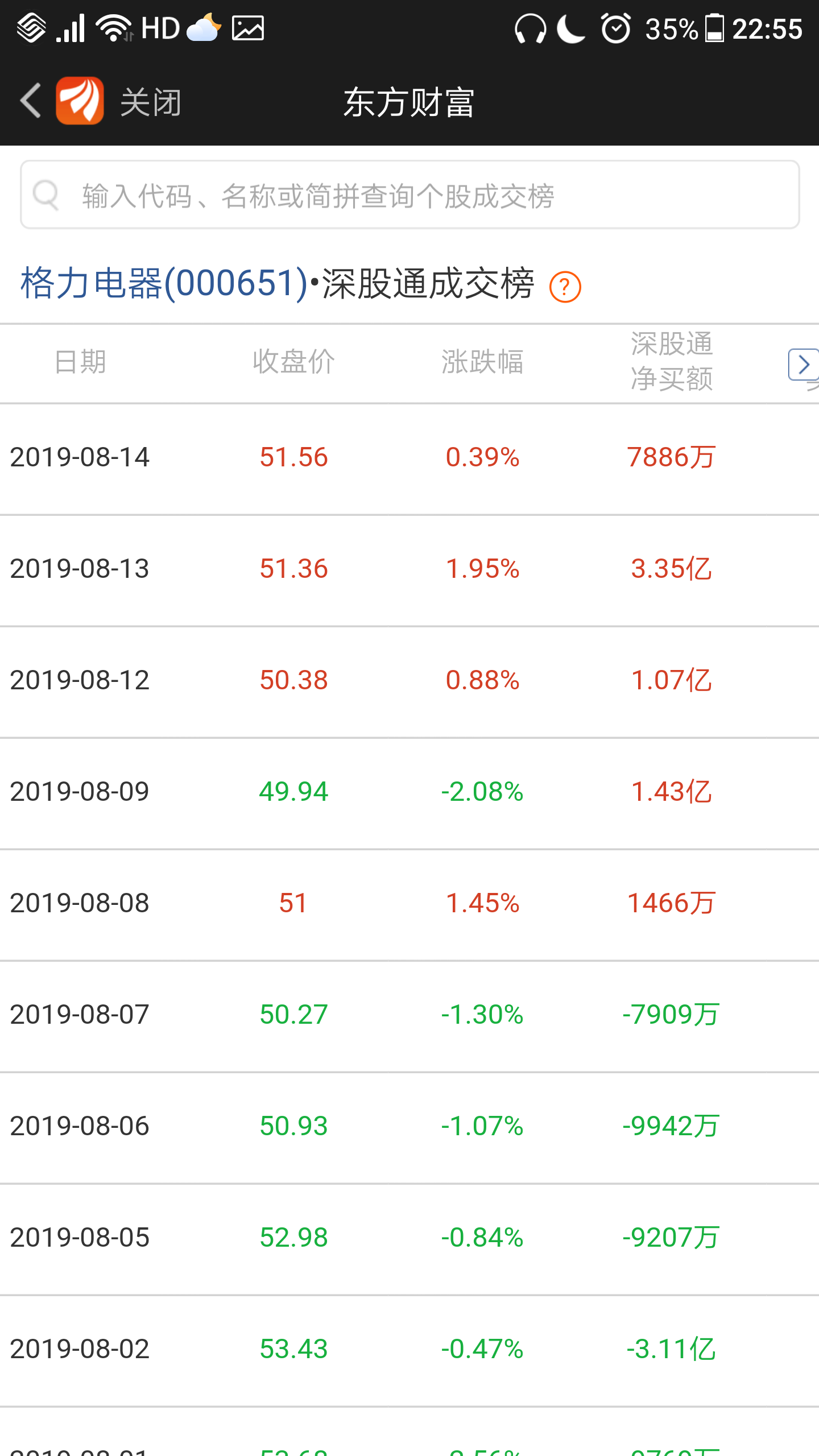Close the page via 关闭
Screen dimensions: 819x1456
pos(151,102)
